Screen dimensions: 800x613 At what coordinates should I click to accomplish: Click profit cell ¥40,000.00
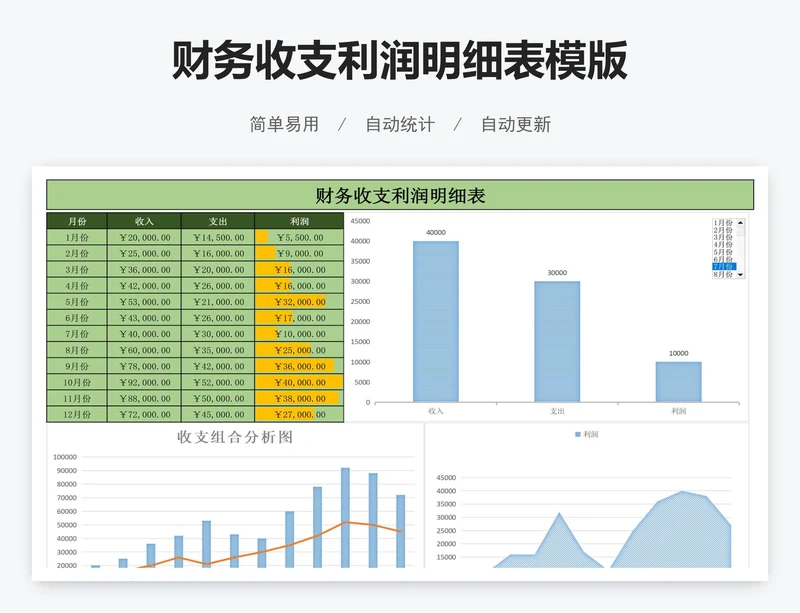pos(299,382)
